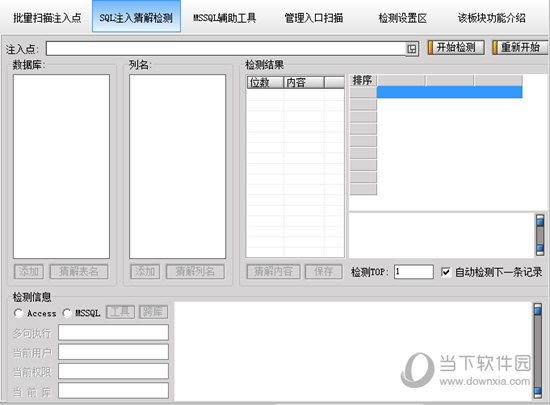Click the 排序 column header
550x405 pixels.
click(363, 80)
